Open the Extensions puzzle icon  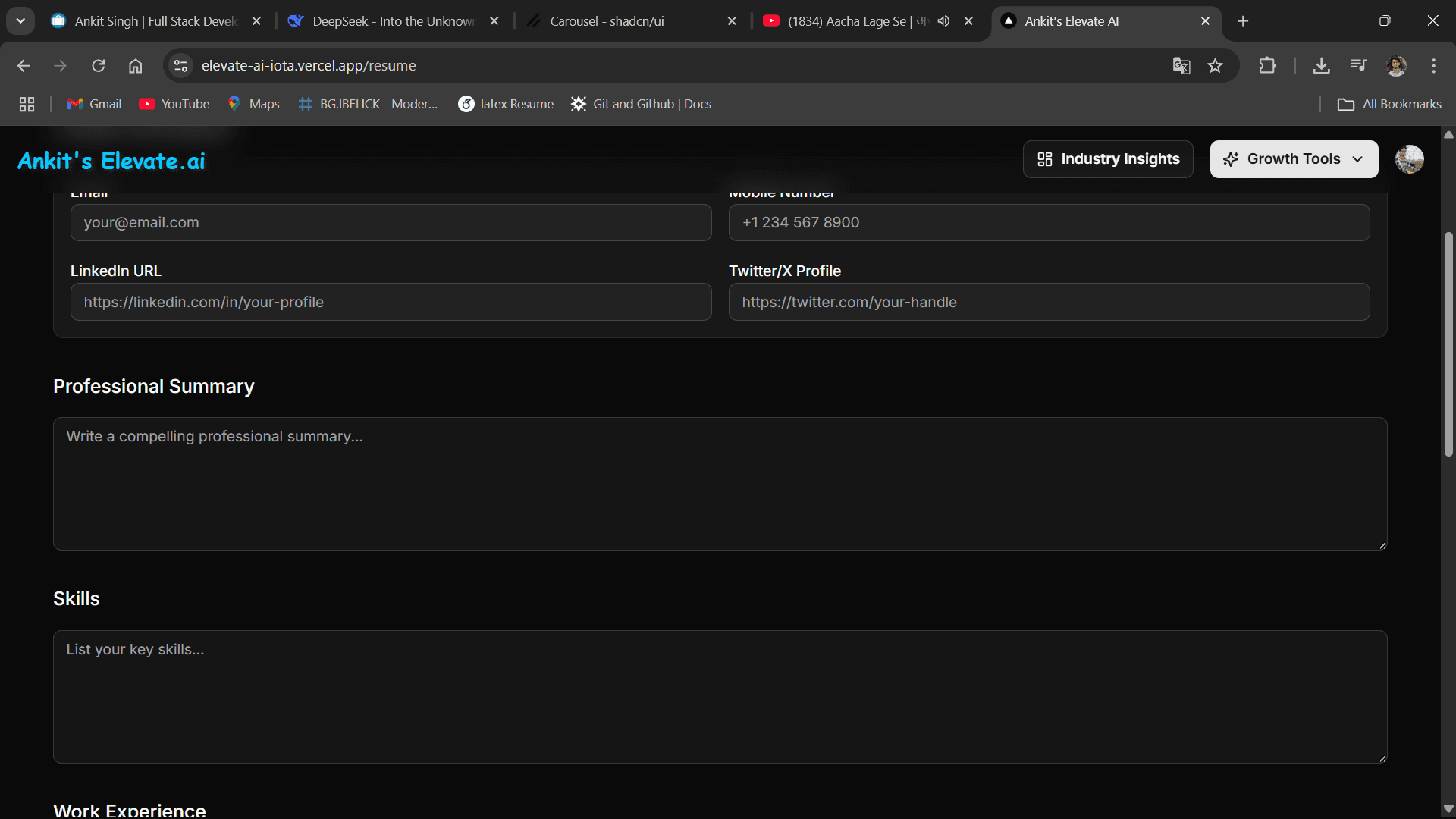[1267, 66]
